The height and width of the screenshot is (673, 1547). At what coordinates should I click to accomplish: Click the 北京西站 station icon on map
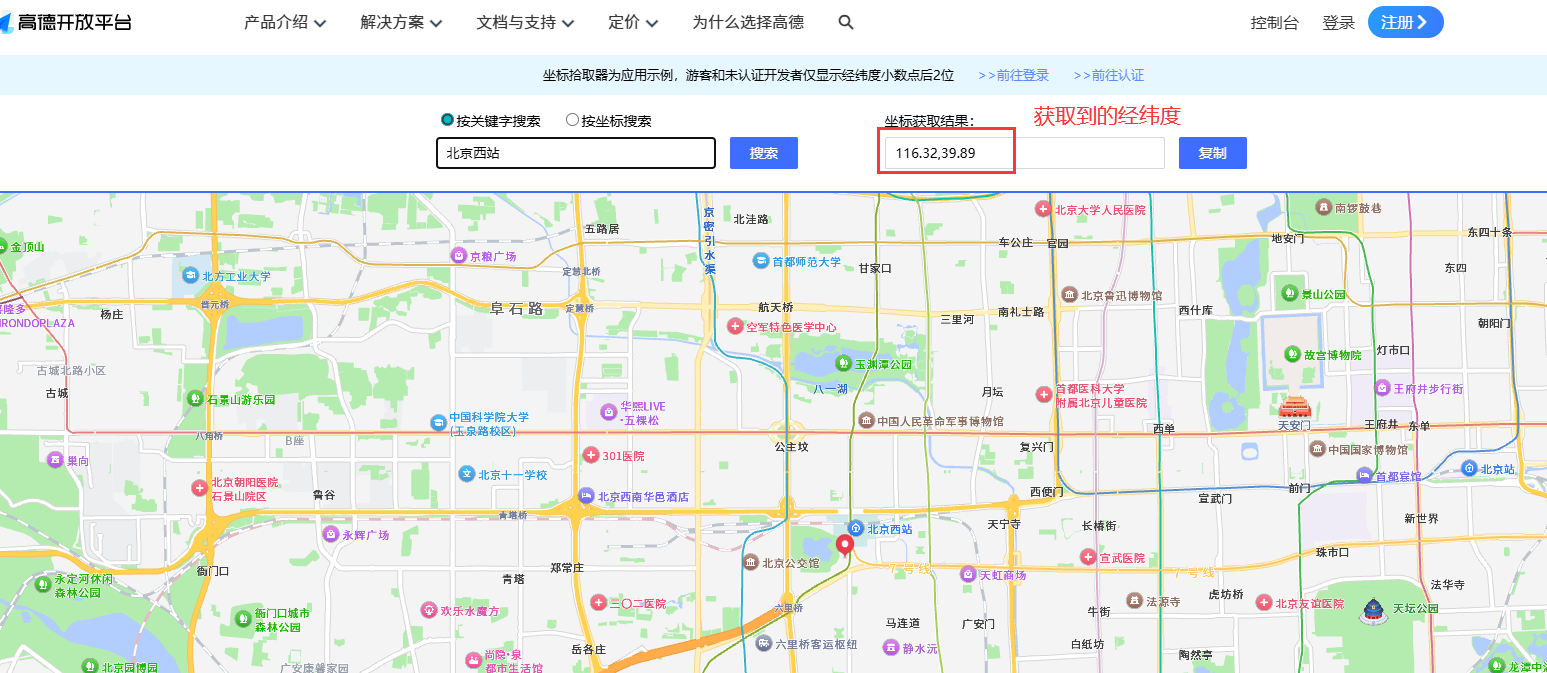(x=855, y=528)
